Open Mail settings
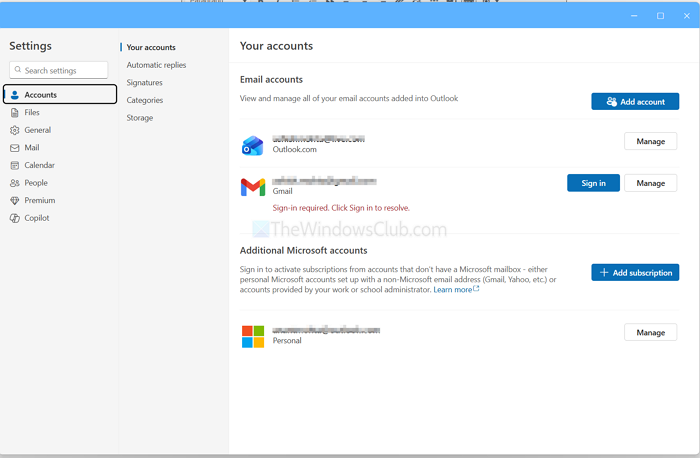This screenshot has height=458, width=700. pos(60,148)
